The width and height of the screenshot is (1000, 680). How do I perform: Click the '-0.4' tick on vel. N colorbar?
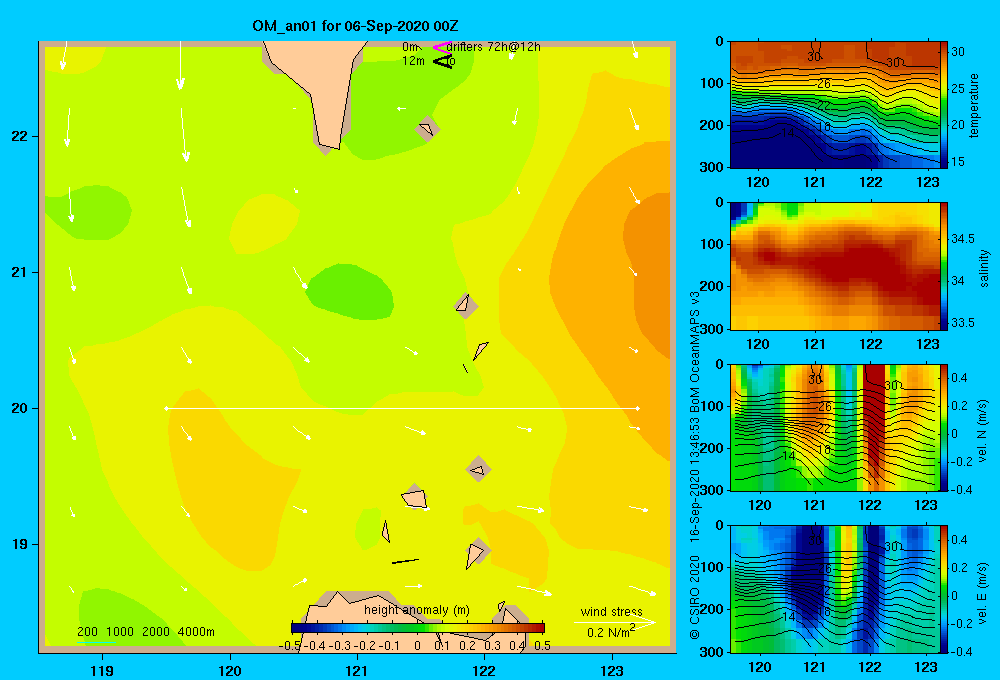click(961, 490)
